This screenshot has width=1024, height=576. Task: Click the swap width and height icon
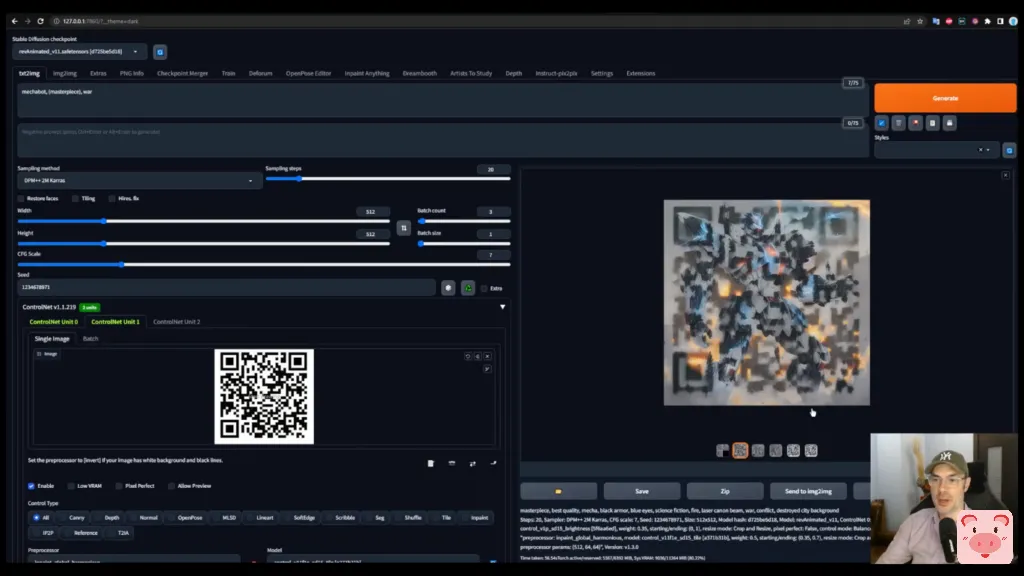click(404, 228)
